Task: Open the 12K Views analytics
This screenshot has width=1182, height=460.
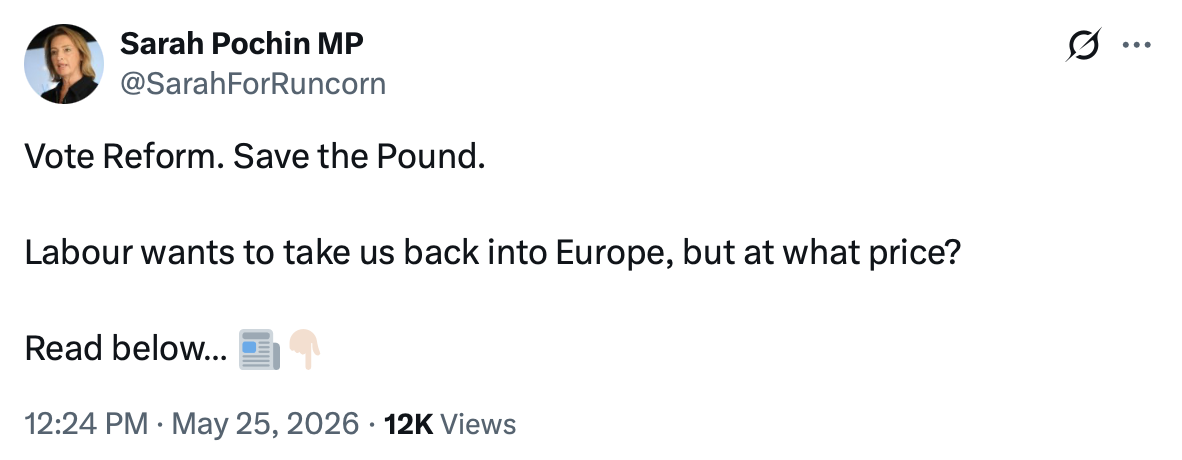Action: click(x=450, y=424)
